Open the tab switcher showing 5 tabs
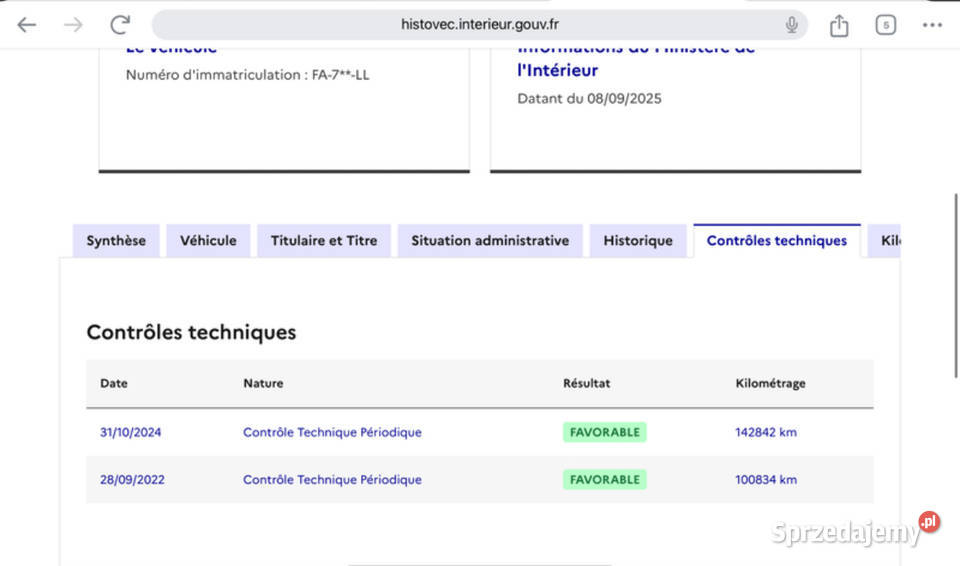Screen dimensions: 960x566 coord(885,25)
